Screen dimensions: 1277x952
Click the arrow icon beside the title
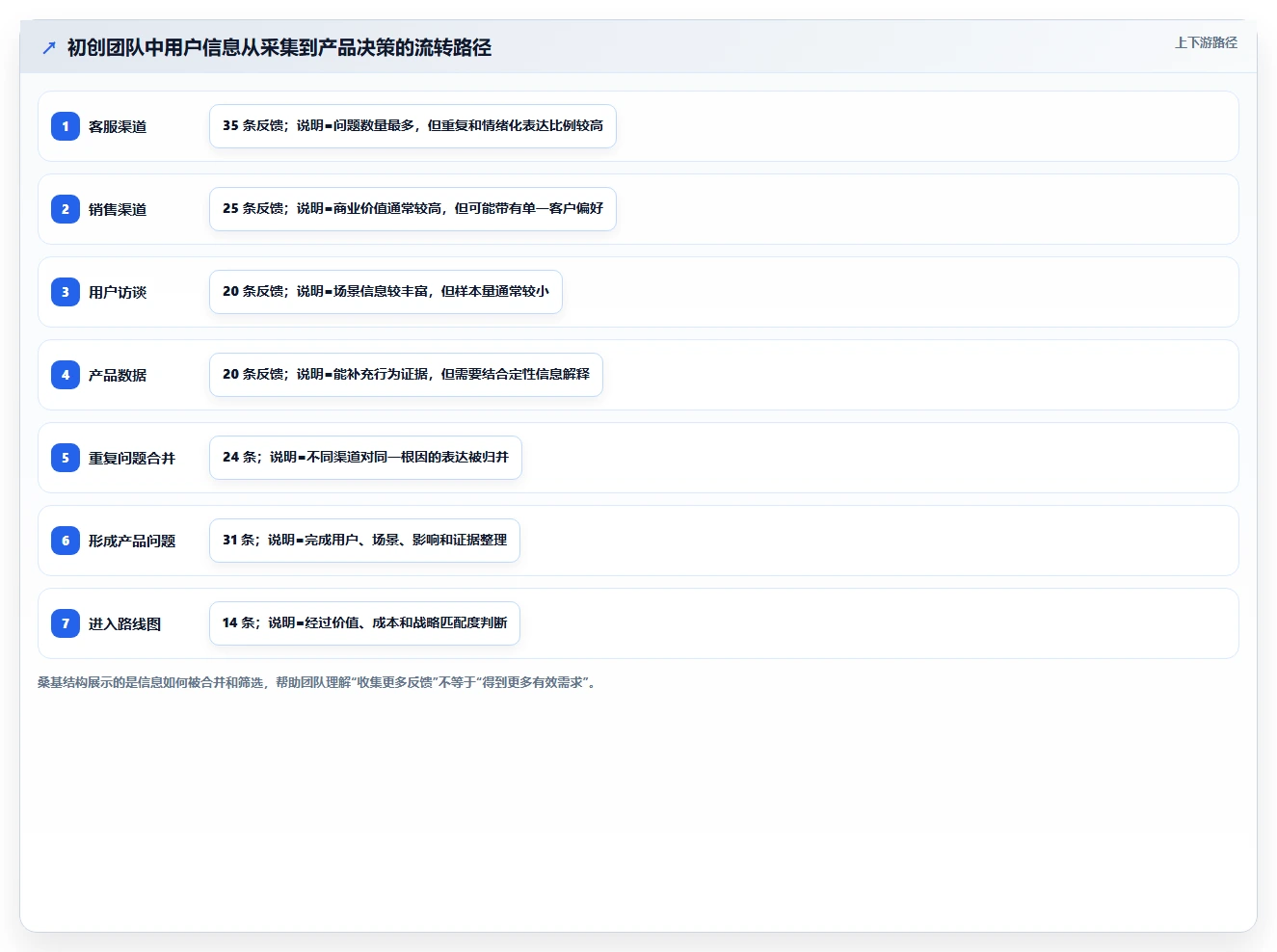pyautogui.click(x=49, y=47)
